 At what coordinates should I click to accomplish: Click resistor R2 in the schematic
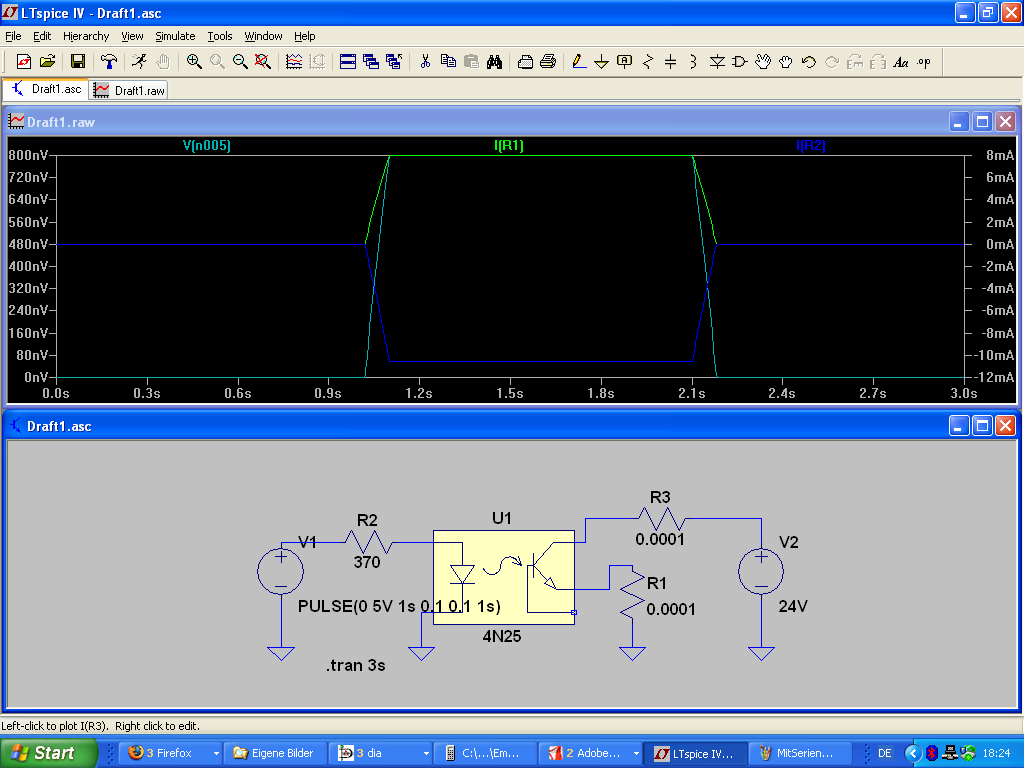[x=368, y=542]
